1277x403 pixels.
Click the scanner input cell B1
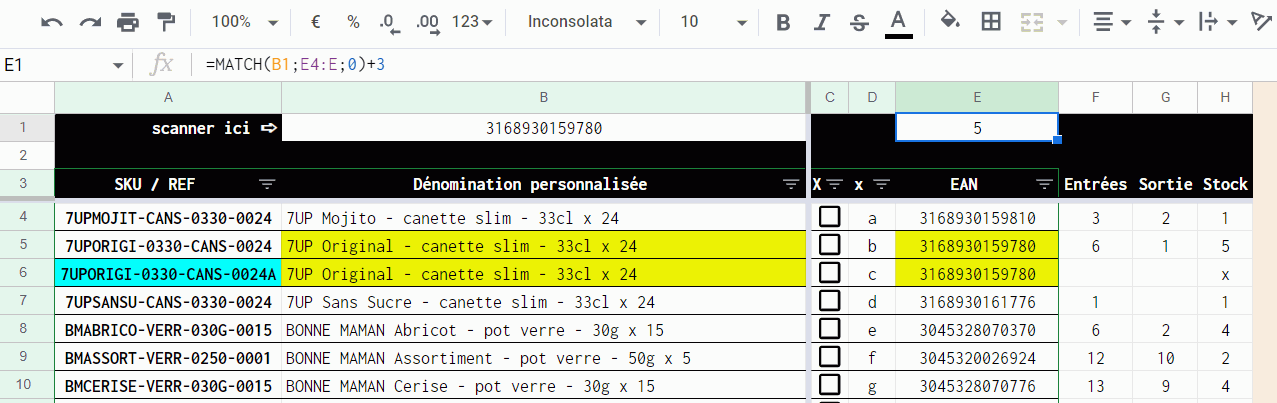pos(544,128)
